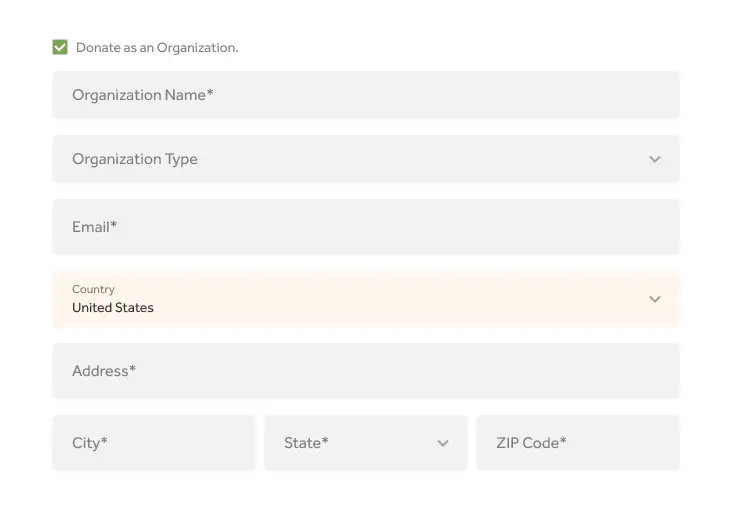Uncheck the Donate as an Organization checkbox

pos(60,47)
